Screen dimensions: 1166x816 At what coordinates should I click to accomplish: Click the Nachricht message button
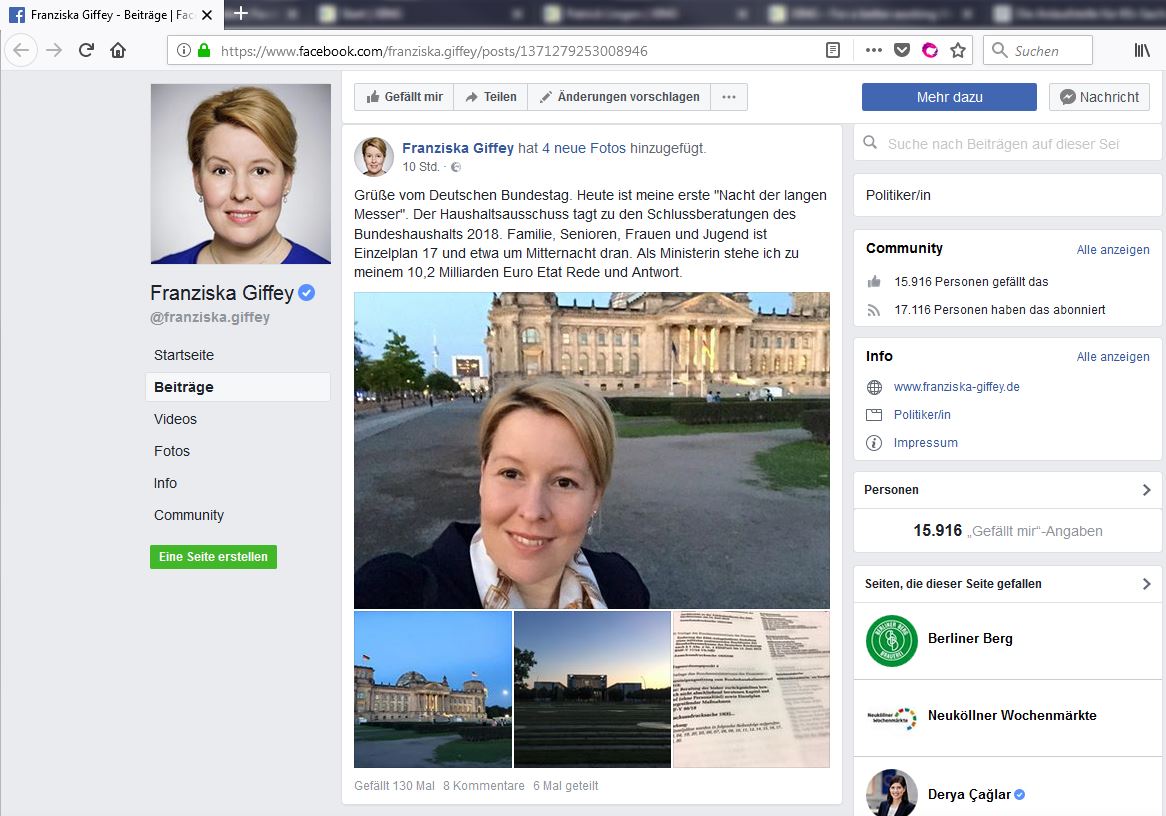pos(1099,97)
